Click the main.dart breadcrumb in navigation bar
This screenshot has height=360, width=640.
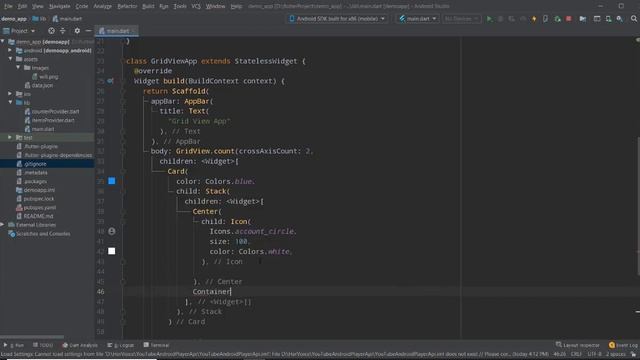pyautogui.click(x=67, y=19)
